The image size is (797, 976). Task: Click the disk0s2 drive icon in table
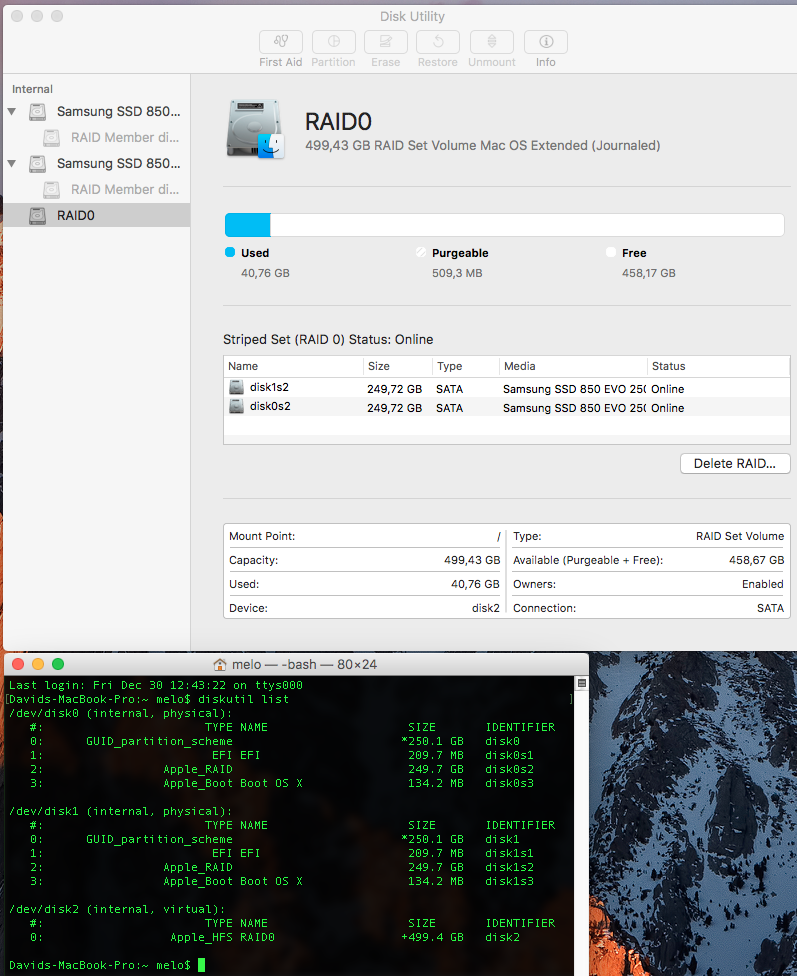click(237, 406)
